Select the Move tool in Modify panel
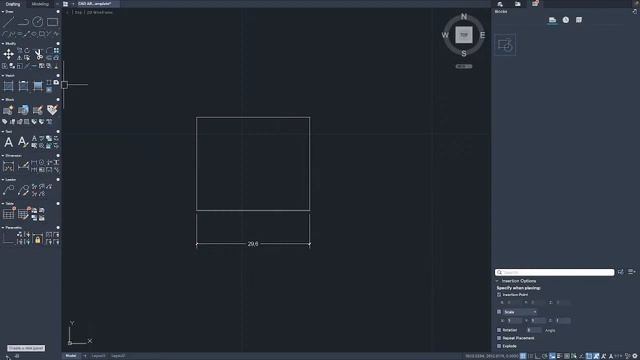 9,54
